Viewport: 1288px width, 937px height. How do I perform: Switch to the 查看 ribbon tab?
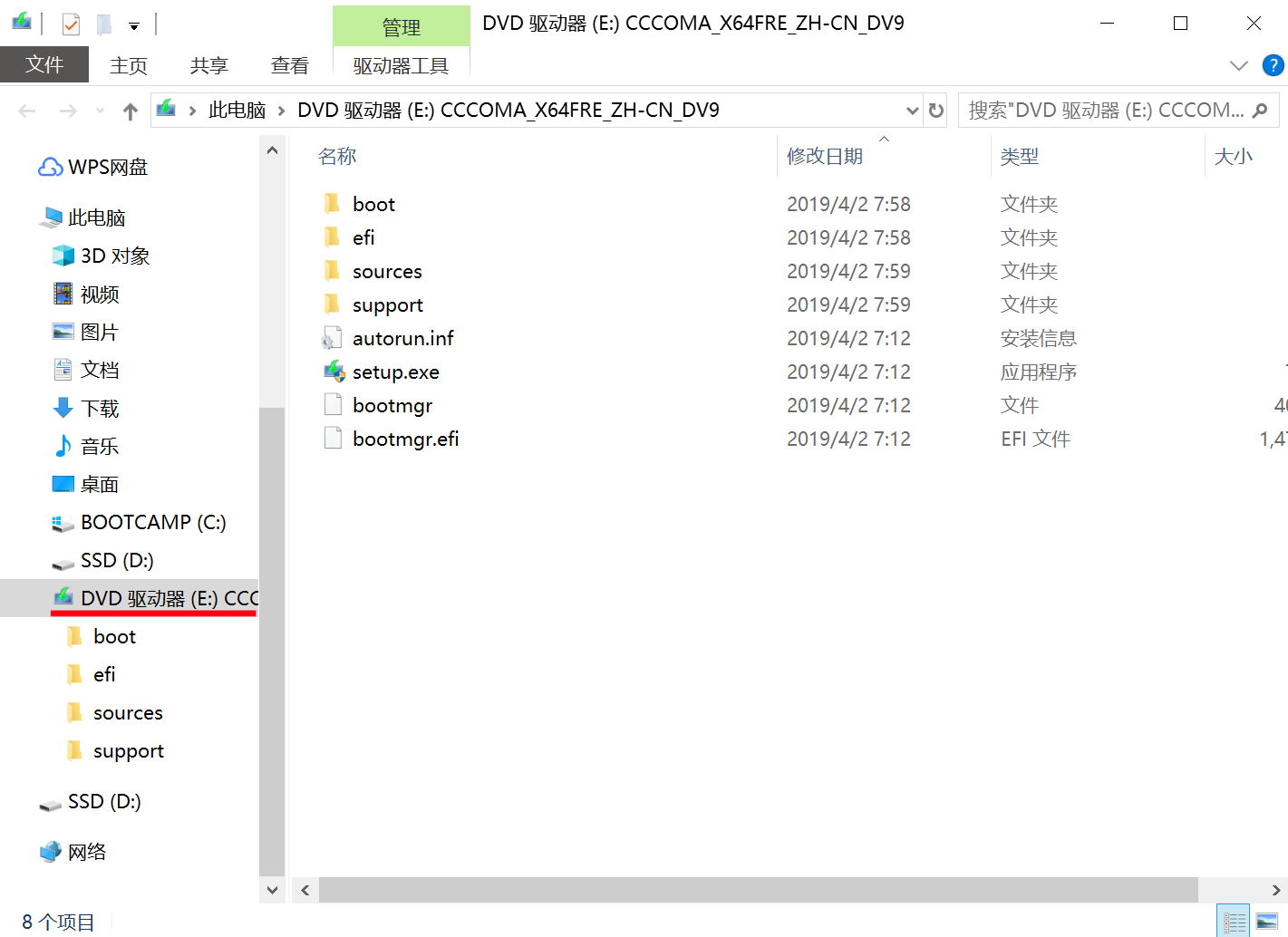pos(290,65)
